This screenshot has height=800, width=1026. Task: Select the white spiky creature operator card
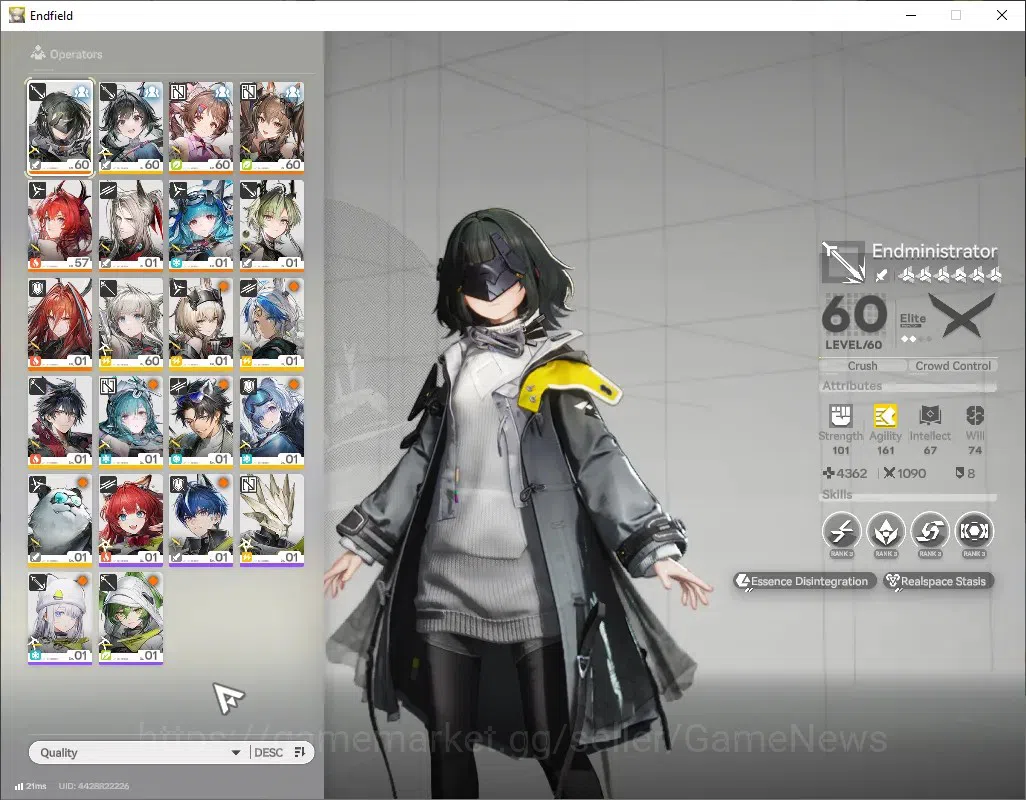[272, 520]
